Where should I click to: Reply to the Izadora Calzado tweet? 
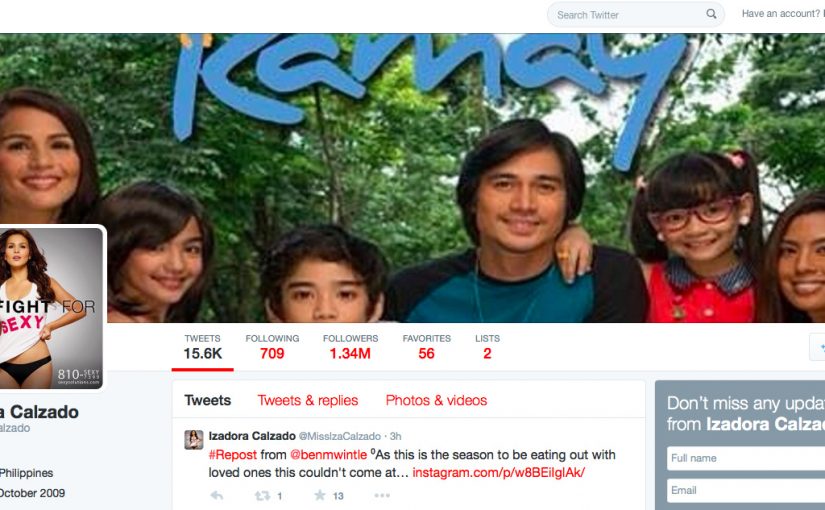pos(217,495)
